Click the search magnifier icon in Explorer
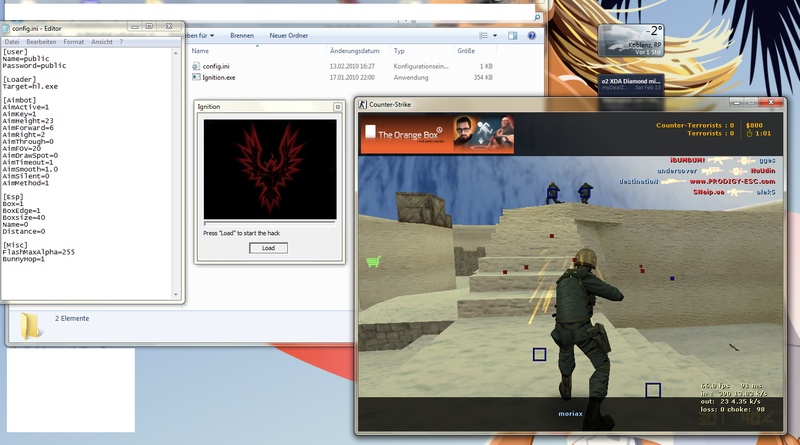The height and width of the screenshot is (445, 800). (x=537, y=17)
